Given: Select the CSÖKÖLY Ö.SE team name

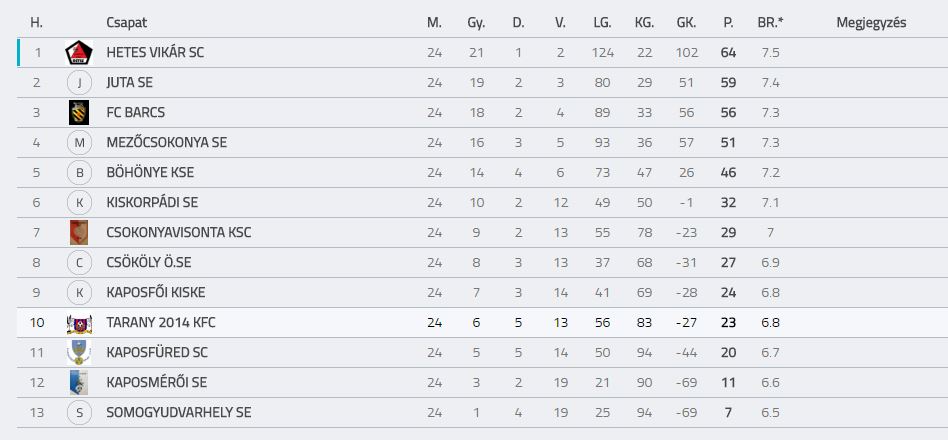Looking at the screenshot, I should coord(149,262).
